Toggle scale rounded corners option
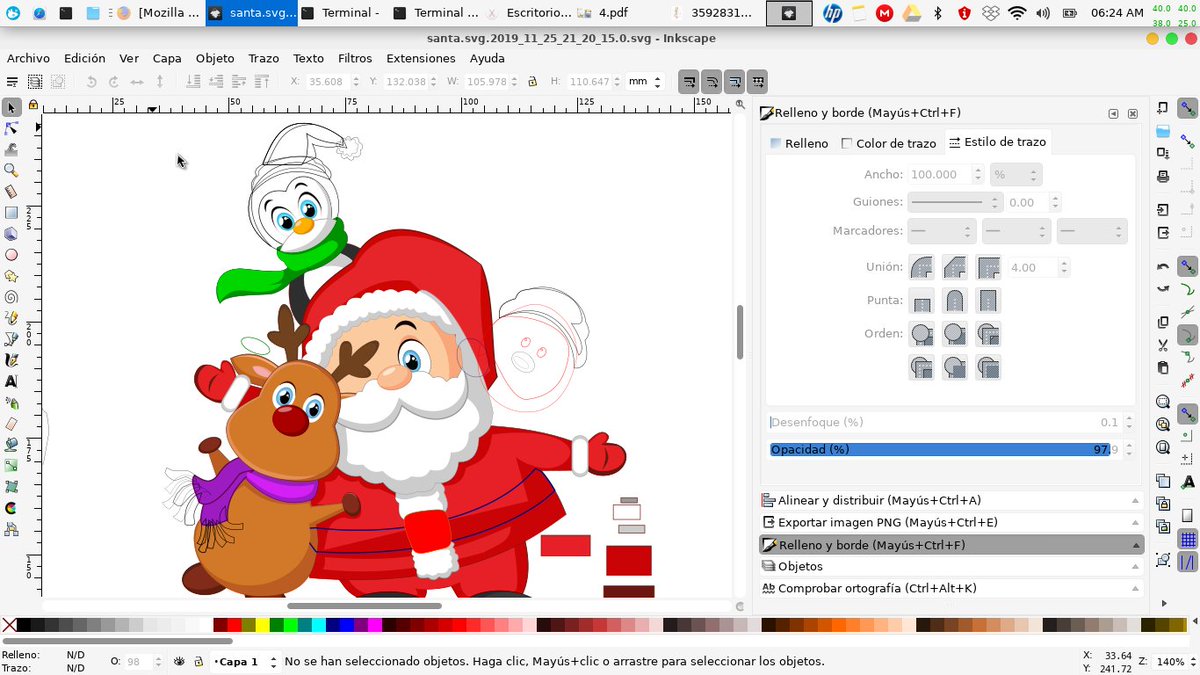 point(712,81)
